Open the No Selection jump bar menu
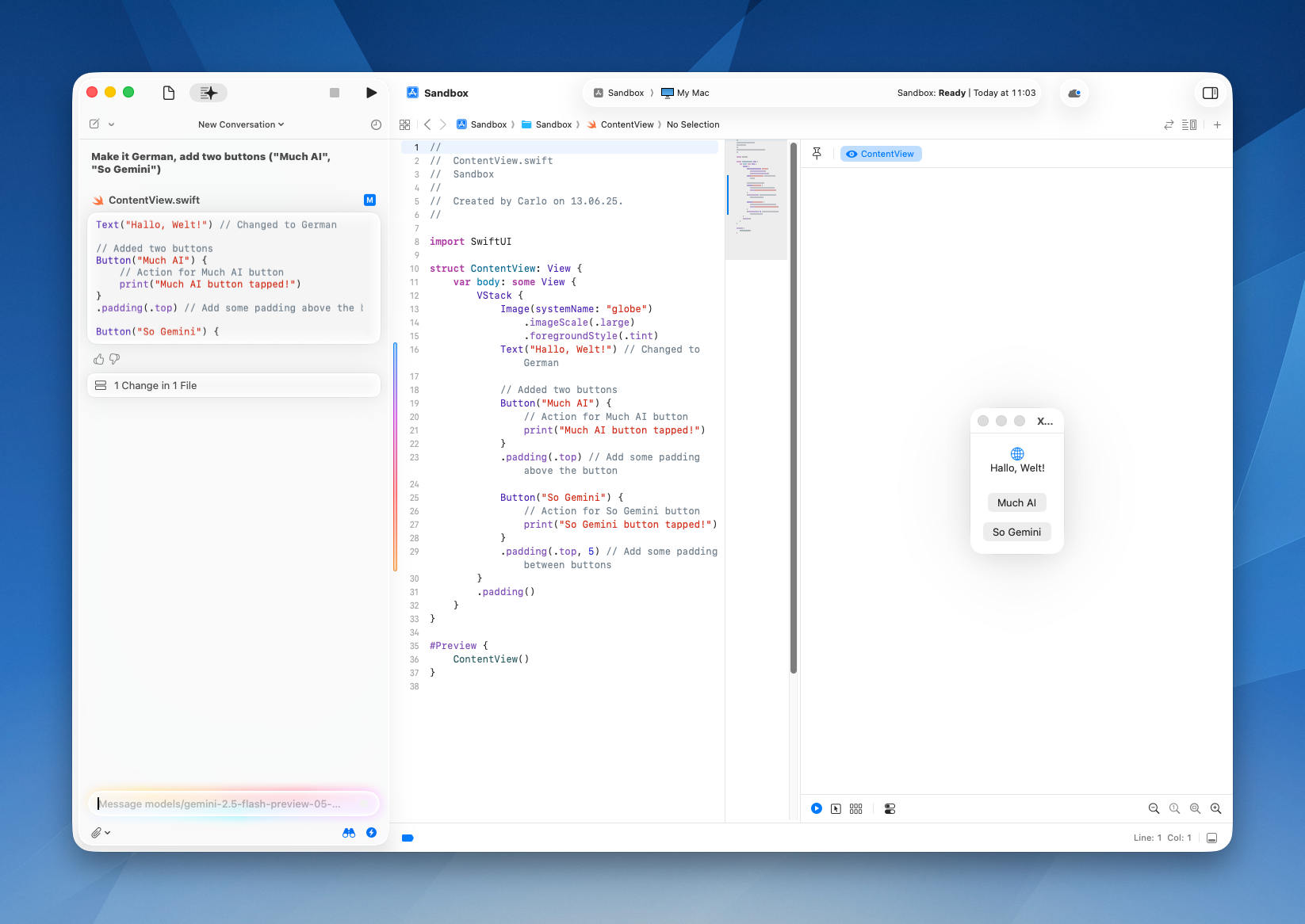The width and height of the screenshot is (1305, 924). pyautogui.click(x=693, y=124)
